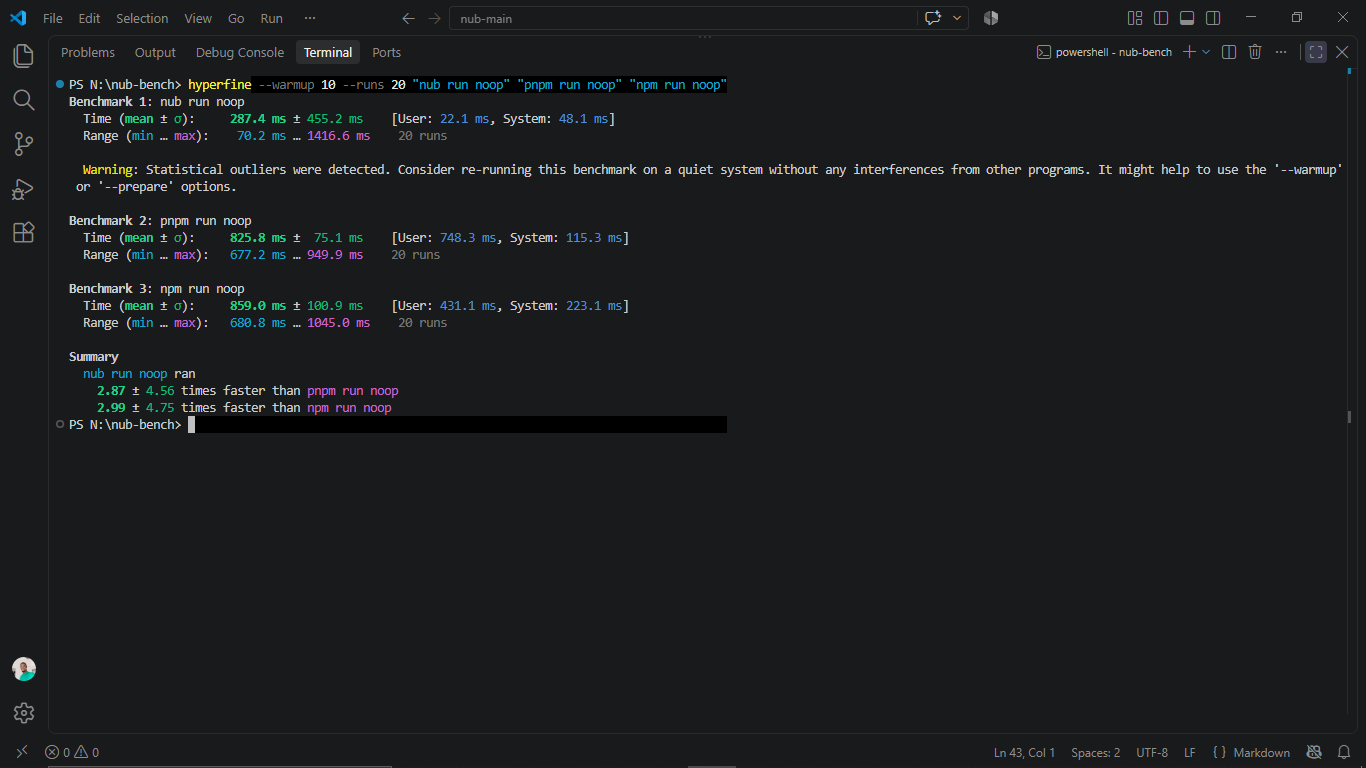Open the Search view in activity bar

(x=24, y=100)
